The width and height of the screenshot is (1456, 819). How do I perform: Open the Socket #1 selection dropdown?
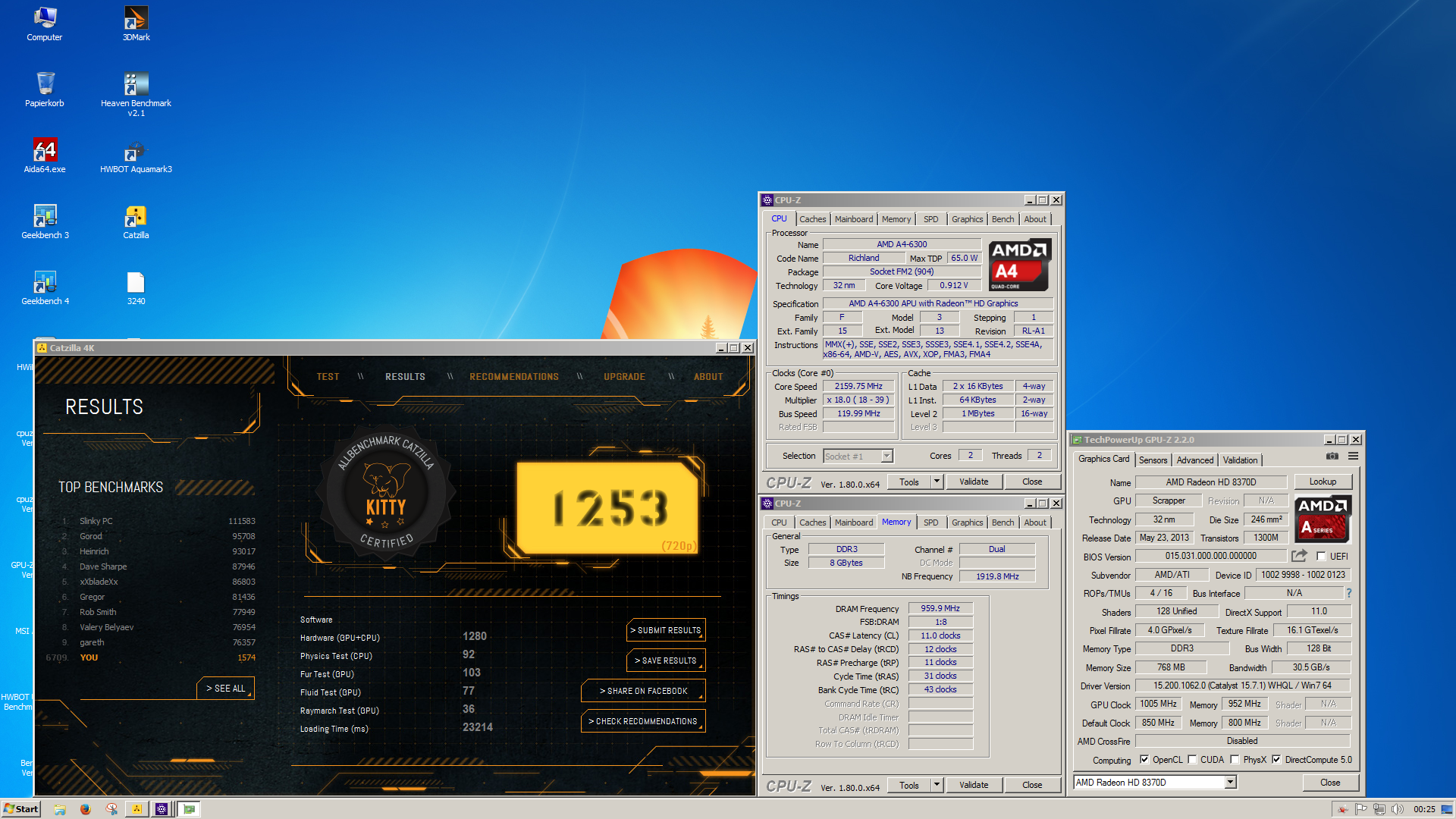tap(858, 456)
